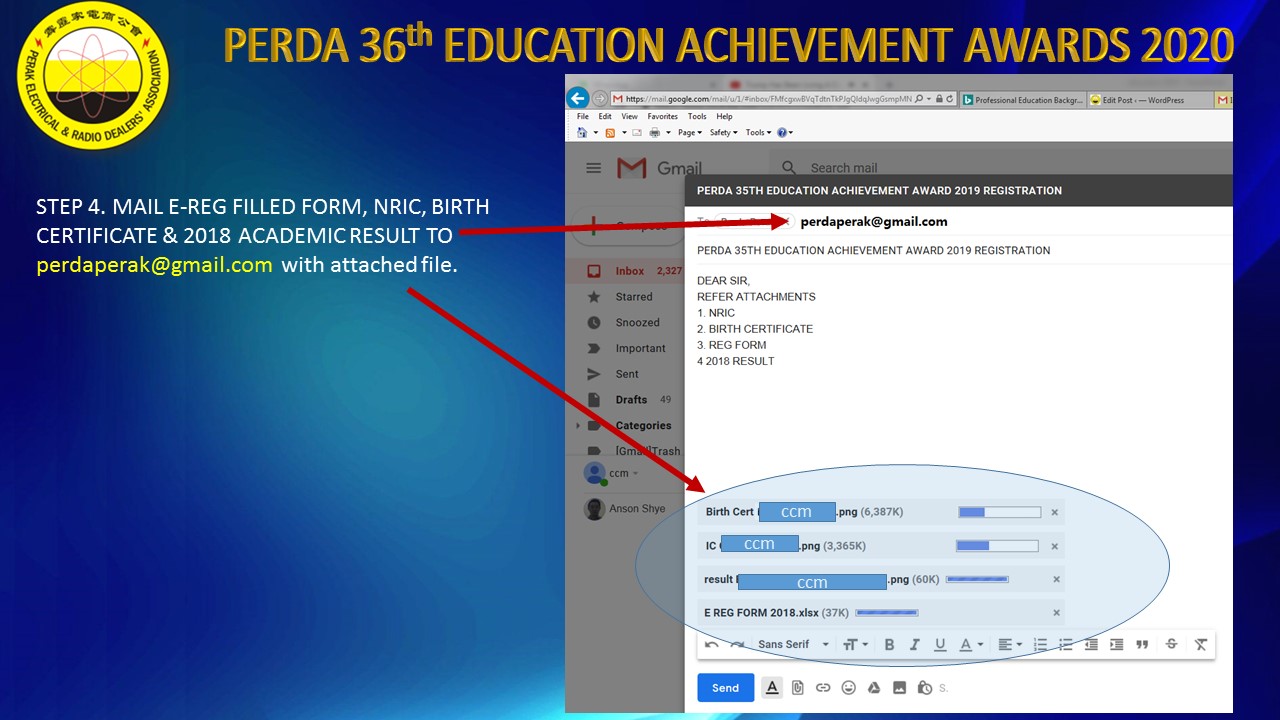
Task: Open the Safety dropdown in command bar
Action: [x=723, y=132]
